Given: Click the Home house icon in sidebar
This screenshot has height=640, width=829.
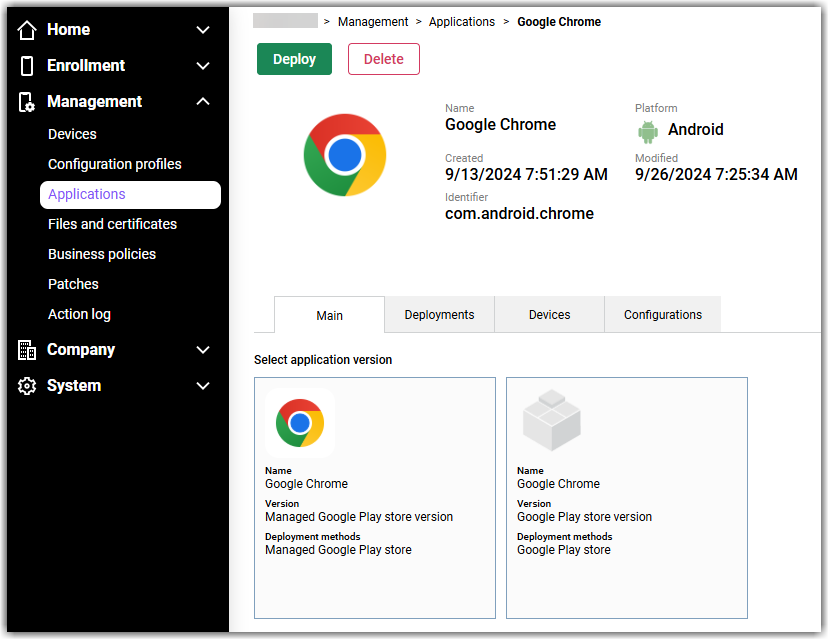Looking at the screenshot, I should [27, 30].
